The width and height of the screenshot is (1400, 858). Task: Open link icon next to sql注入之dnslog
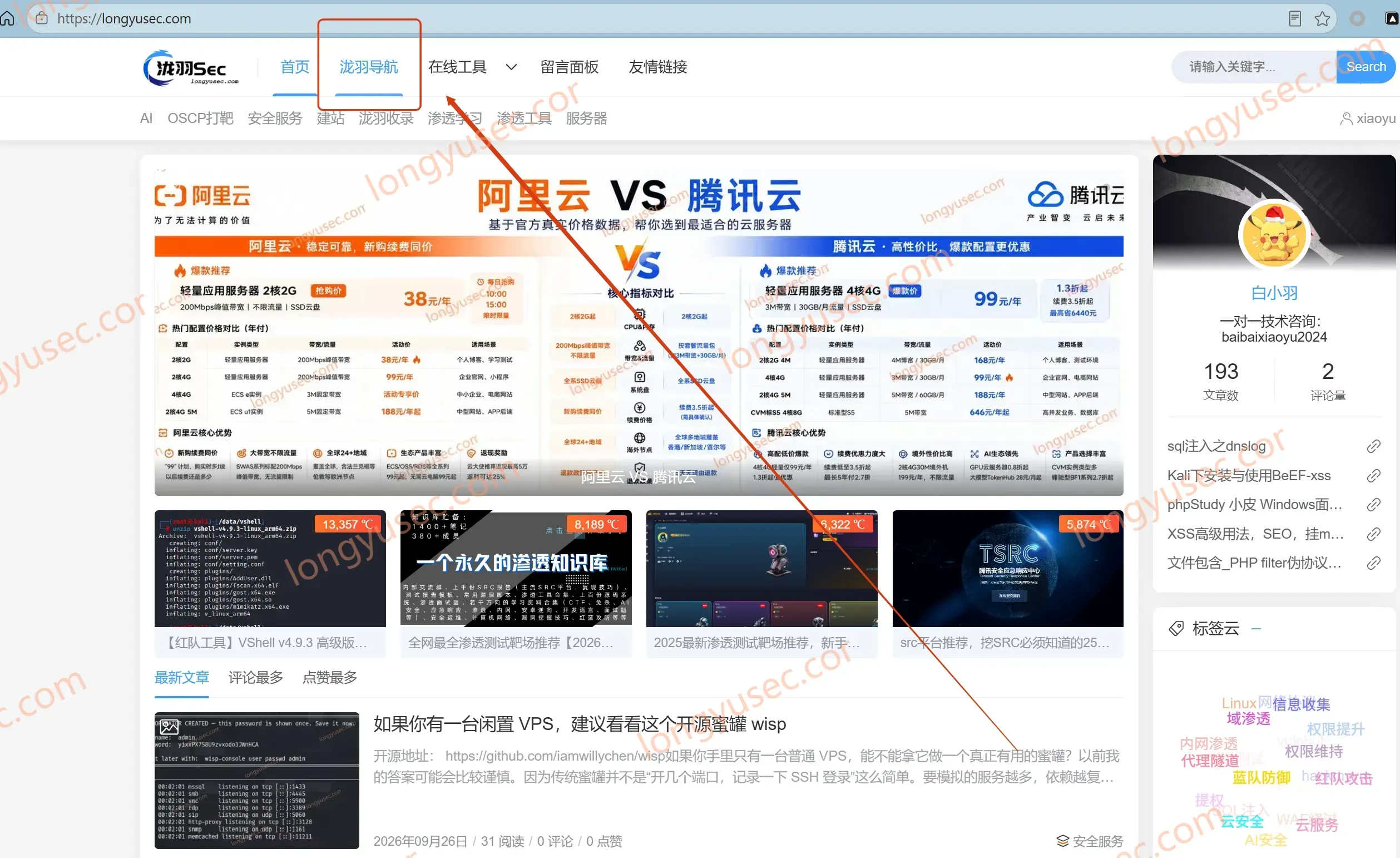tap(1373, 446)
